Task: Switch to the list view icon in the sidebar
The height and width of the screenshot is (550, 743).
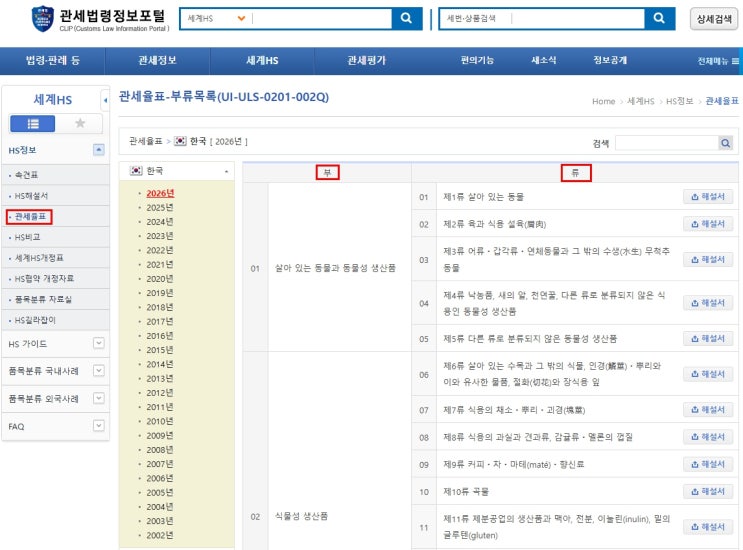Action: [x=33, y=124]
